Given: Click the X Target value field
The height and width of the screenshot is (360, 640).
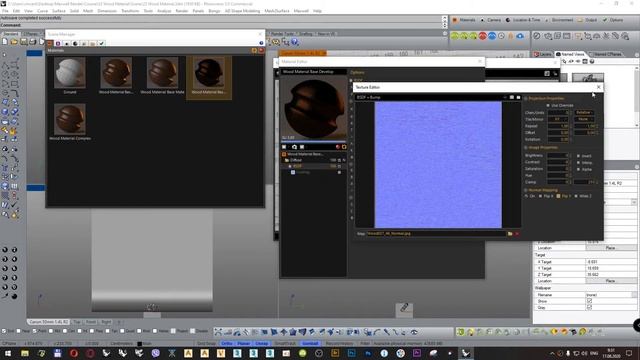Looking at the screenshot, I should (x=610, y=262).
